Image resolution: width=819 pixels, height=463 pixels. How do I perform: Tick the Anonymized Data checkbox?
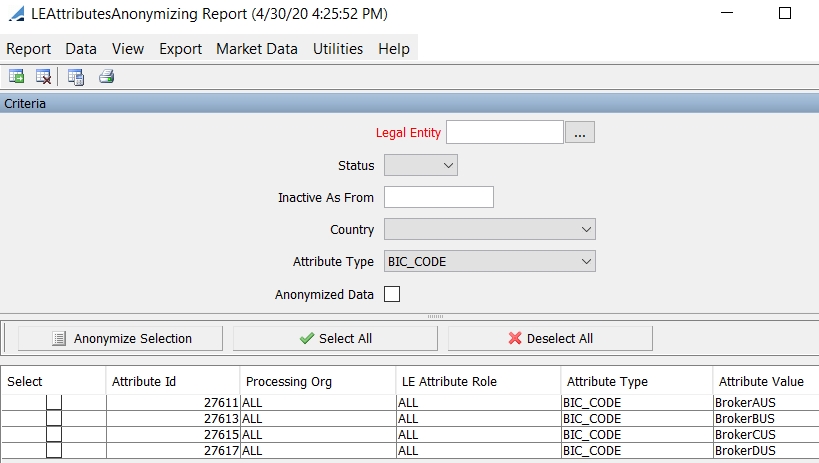tap(392, 294)
